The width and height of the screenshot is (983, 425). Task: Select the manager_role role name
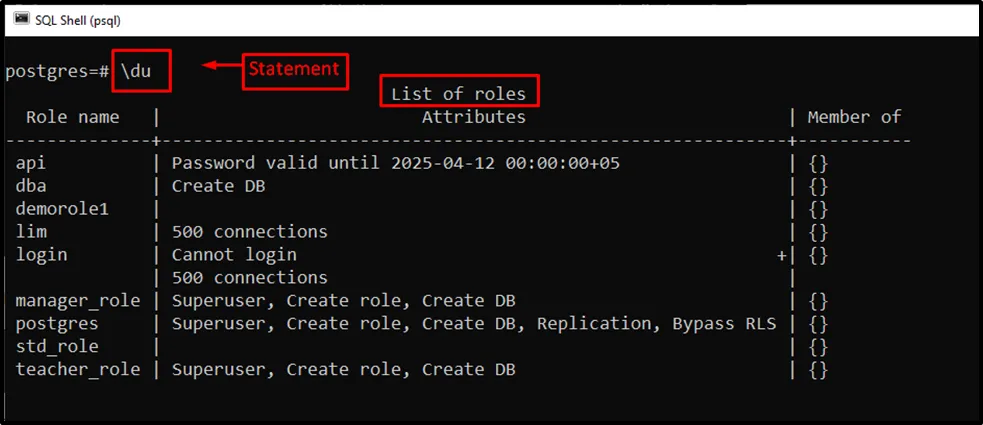pos(78,301)
